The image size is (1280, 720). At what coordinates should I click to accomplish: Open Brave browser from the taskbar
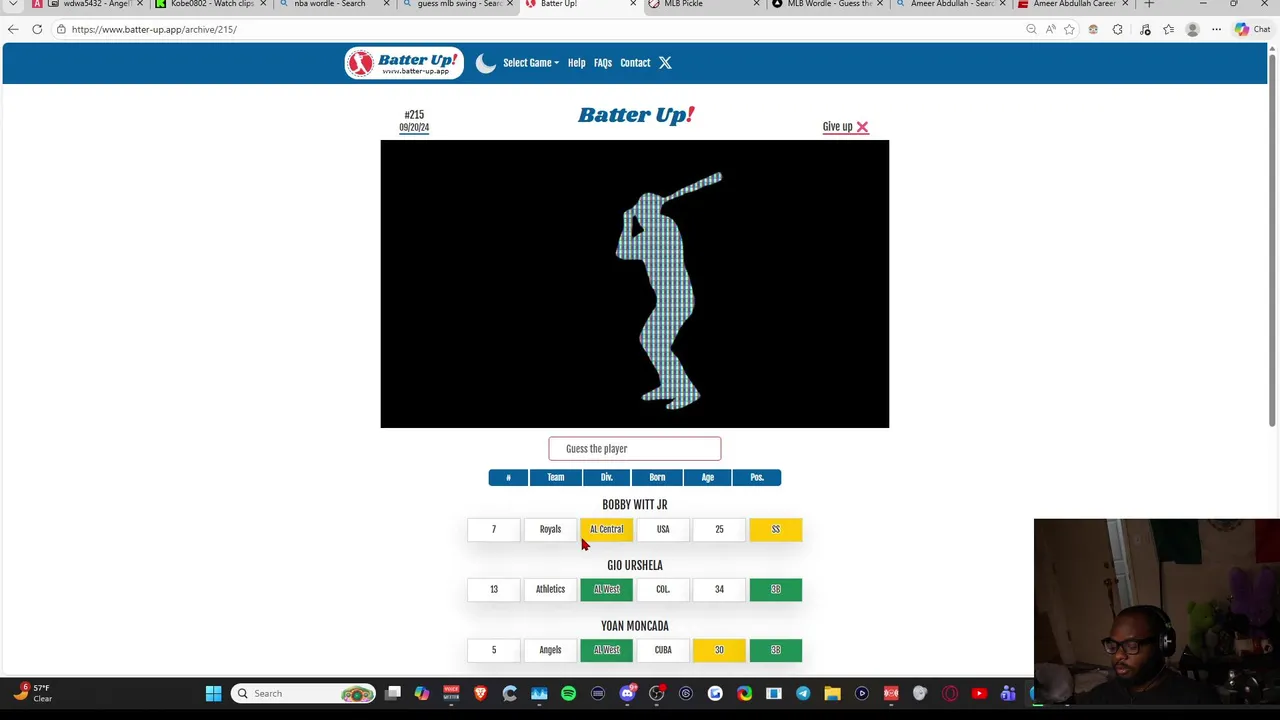point(480,694)
